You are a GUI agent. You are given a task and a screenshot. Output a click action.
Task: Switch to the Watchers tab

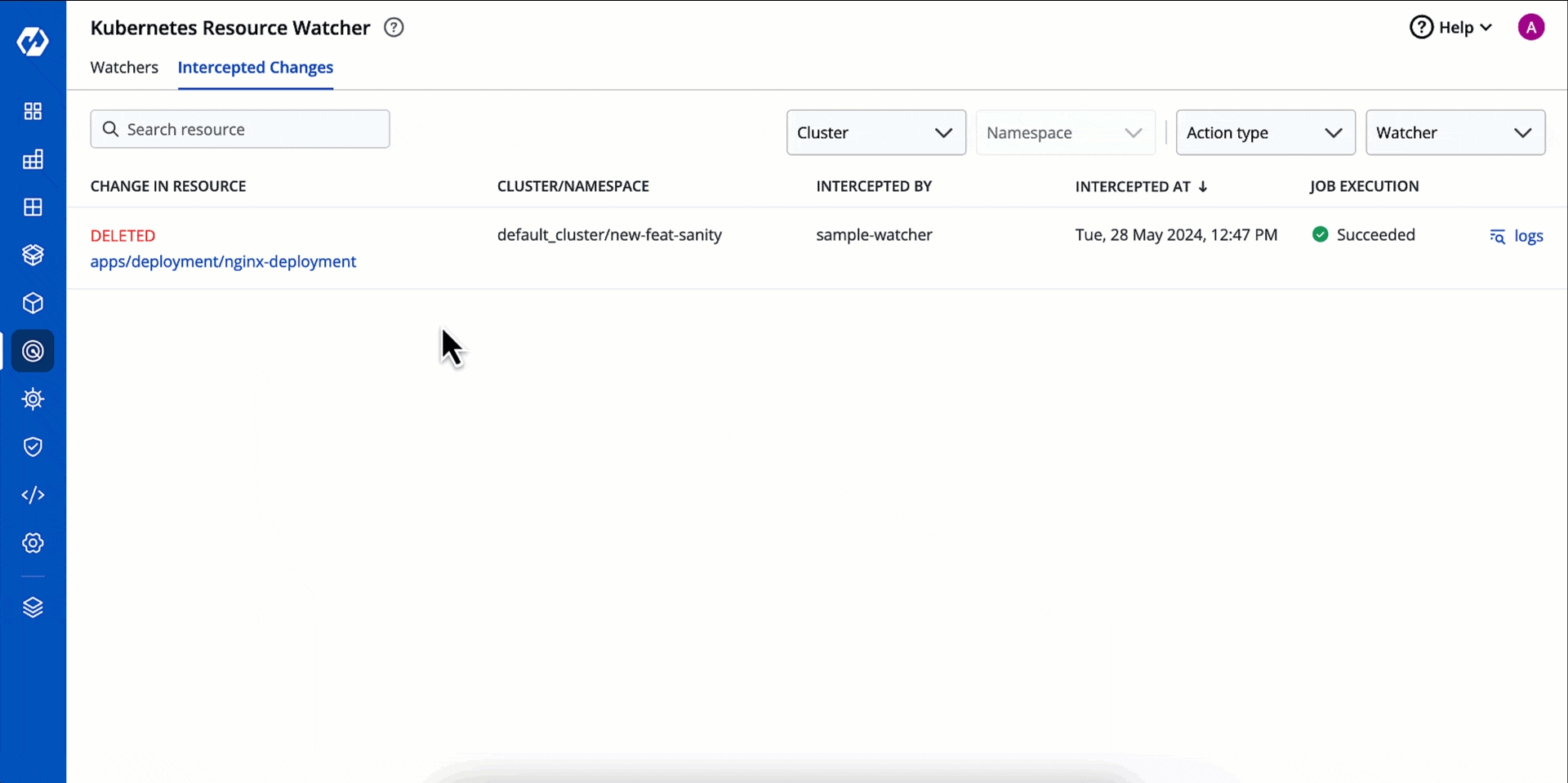pos(124,68)
